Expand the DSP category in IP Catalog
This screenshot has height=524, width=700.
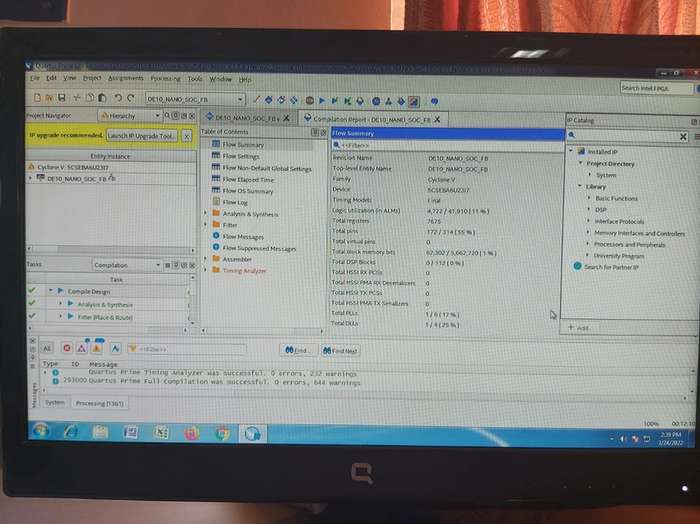[588, 209]
